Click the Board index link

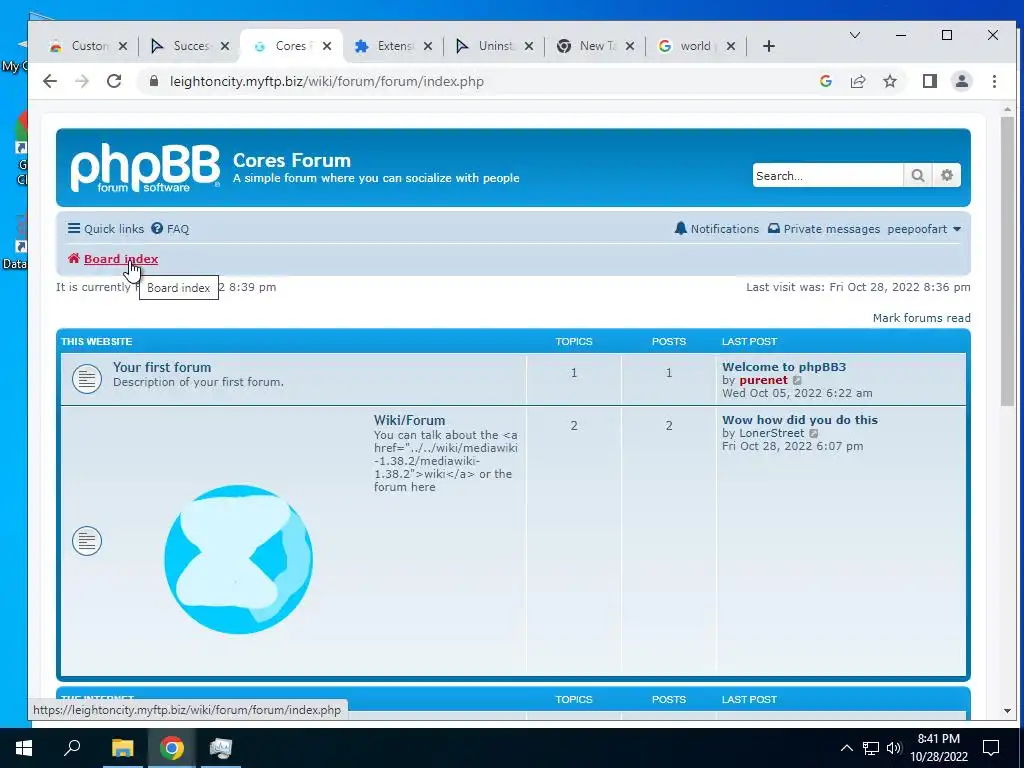[121, 259]
